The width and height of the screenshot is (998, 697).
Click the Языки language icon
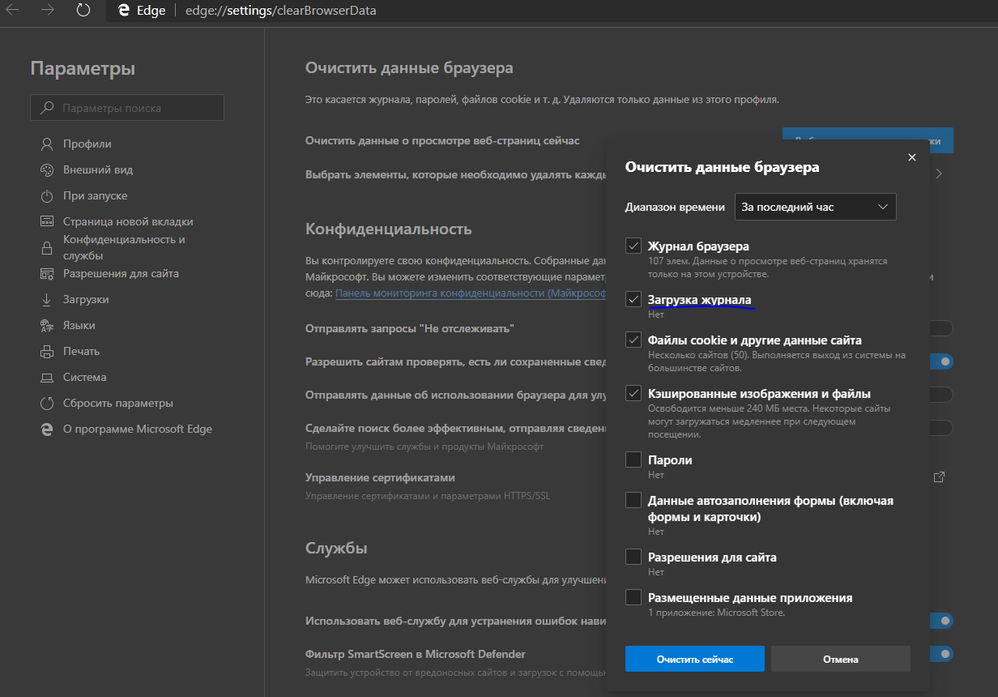click(x=47, y=326)
